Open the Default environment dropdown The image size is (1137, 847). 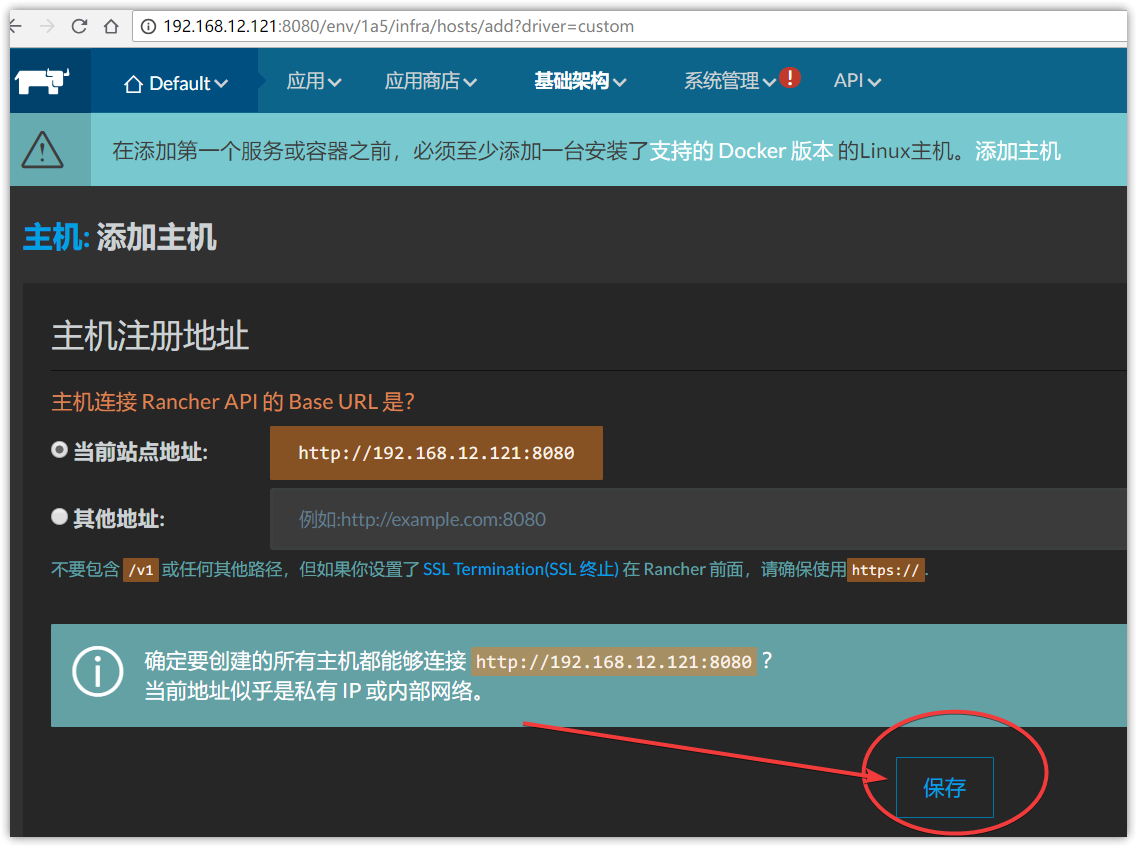tap(175, 83)
